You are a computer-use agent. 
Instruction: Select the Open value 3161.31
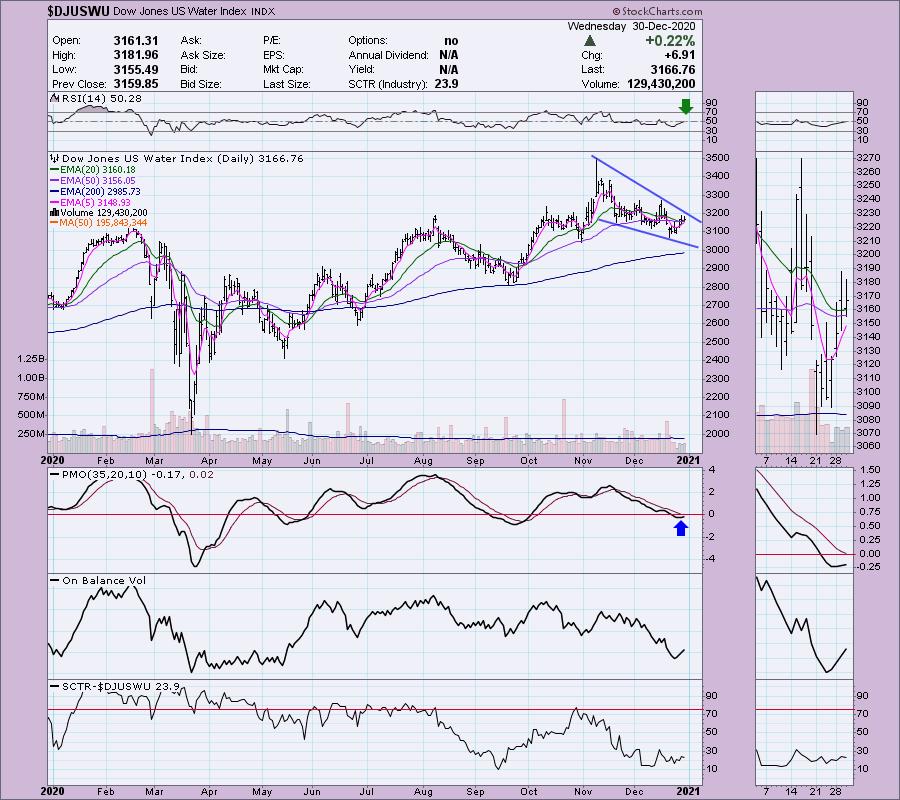click(135, 41)
